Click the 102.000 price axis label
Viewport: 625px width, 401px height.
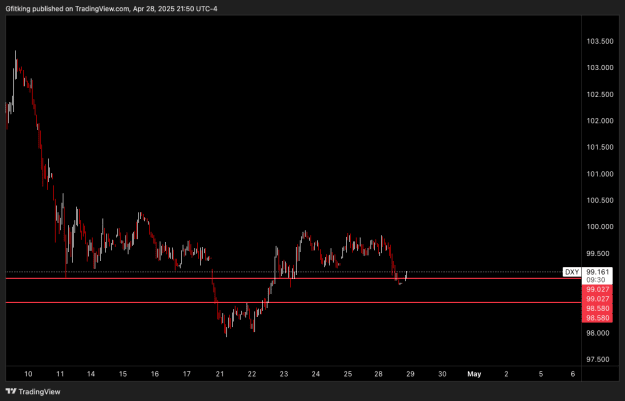coord(599,121)
